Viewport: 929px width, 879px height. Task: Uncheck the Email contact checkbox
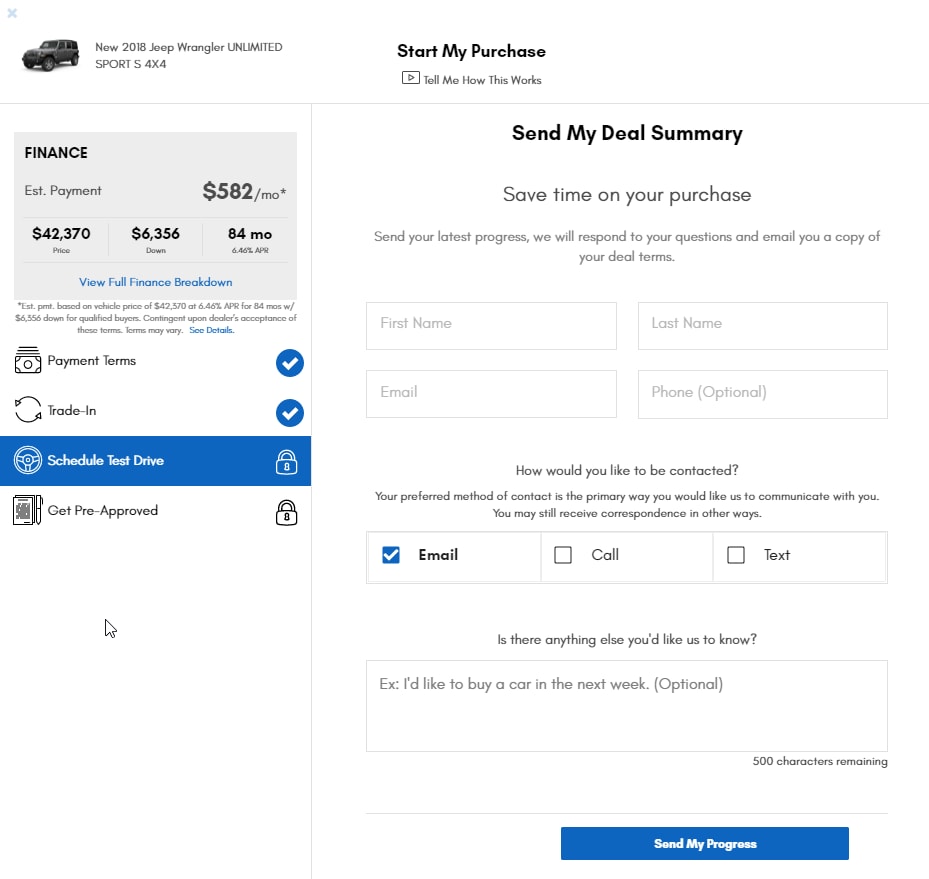point(391,555)
